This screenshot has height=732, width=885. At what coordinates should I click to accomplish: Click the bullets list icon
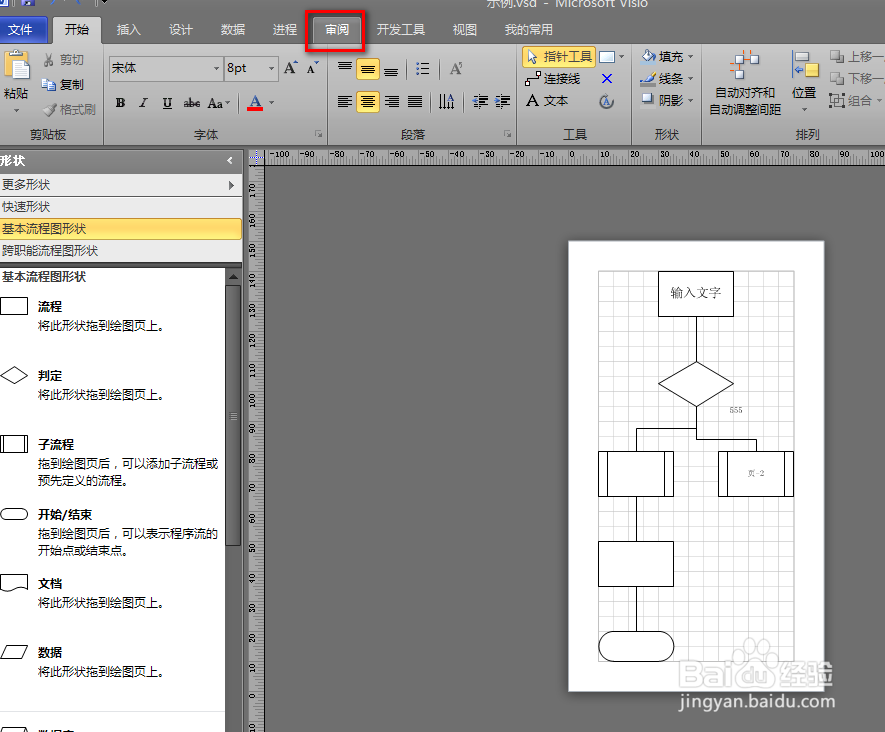(x=422, y=69)
